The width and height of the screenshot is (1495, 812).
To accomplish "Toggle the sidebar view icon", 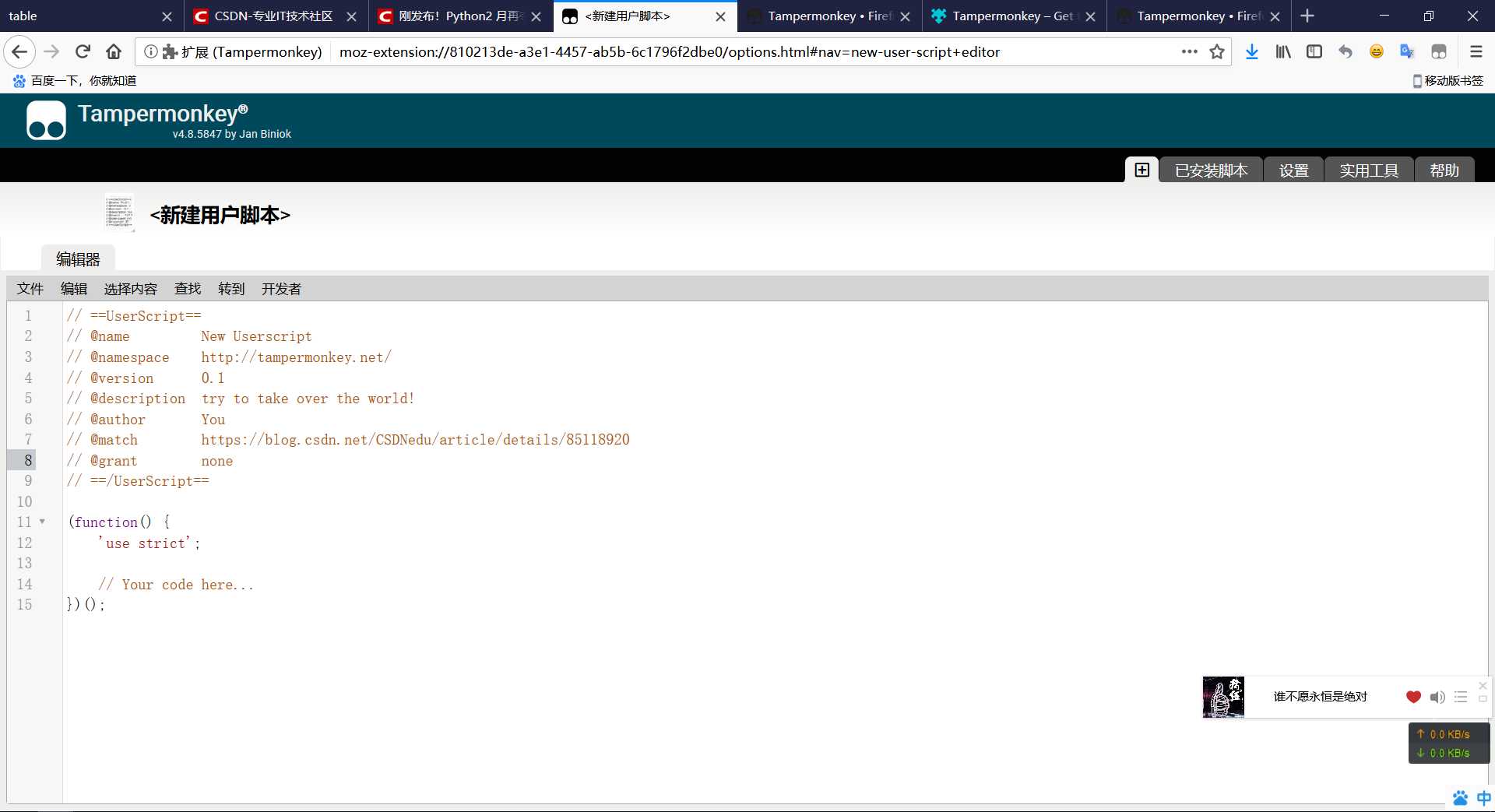I will [x=1314, y=52].
